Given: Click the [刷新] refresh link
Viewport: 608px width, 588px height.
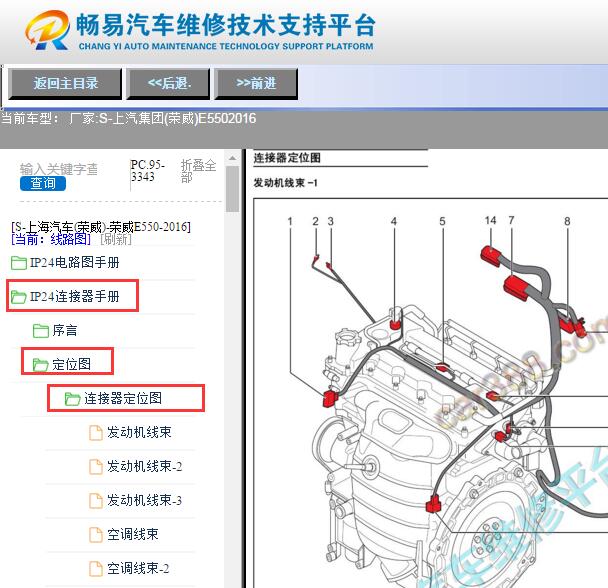Looking at the screenshot, I should (x=116, y=239).
